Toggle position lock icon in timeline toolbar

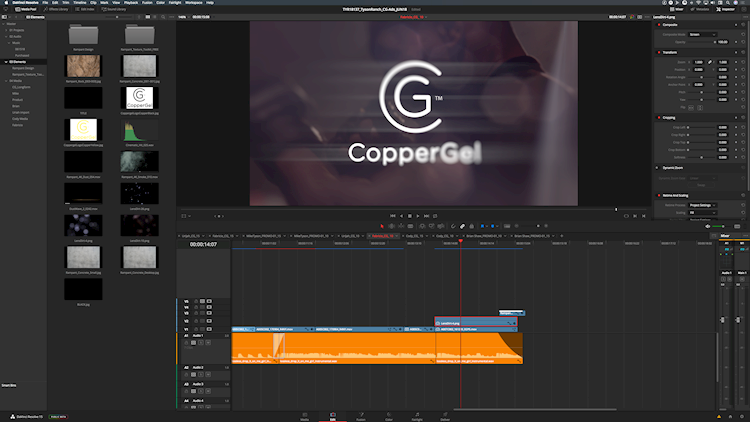pos(472,226)
